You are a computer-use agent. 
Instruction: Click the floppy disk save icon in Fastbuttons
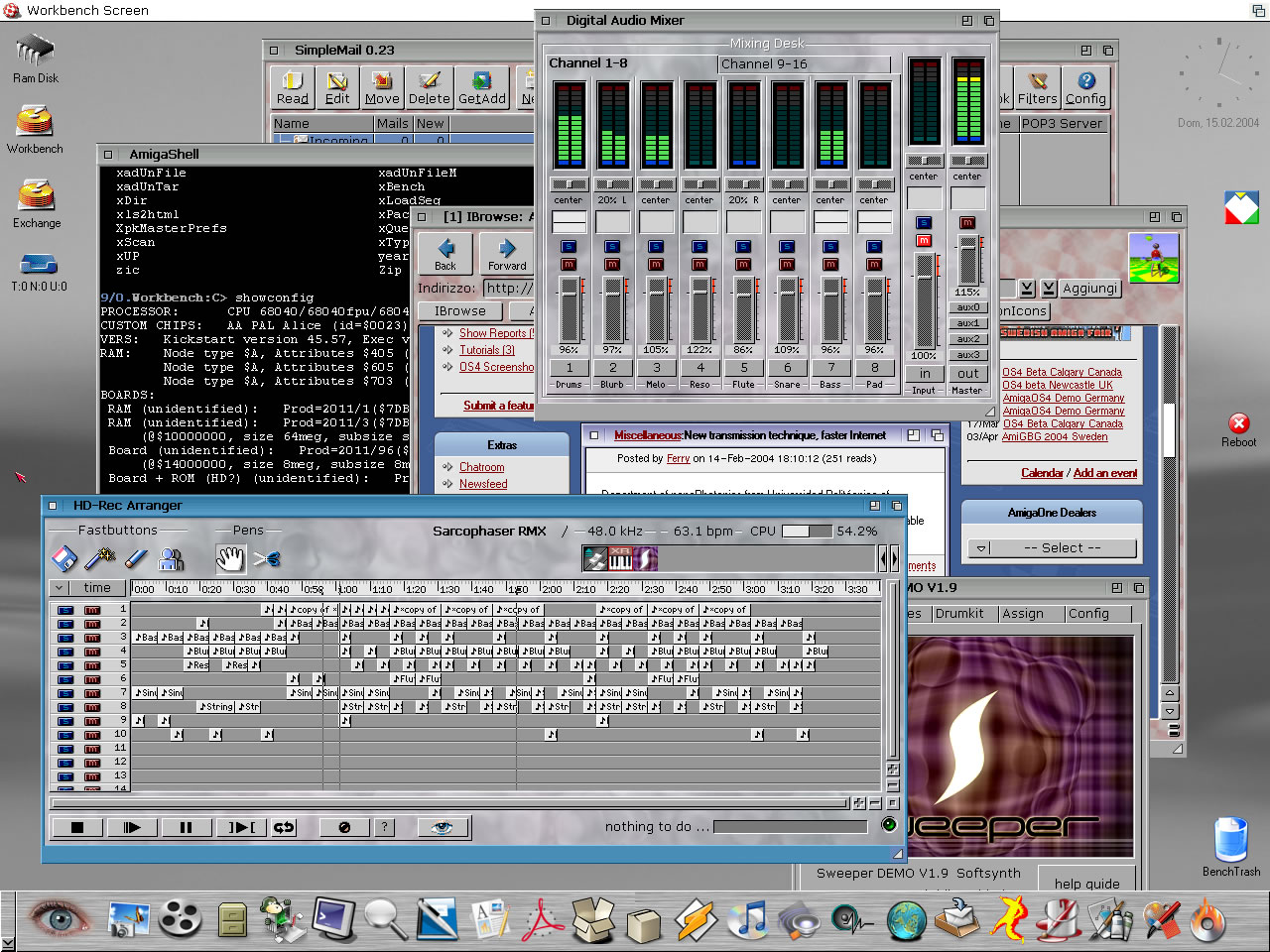point(64,559)
